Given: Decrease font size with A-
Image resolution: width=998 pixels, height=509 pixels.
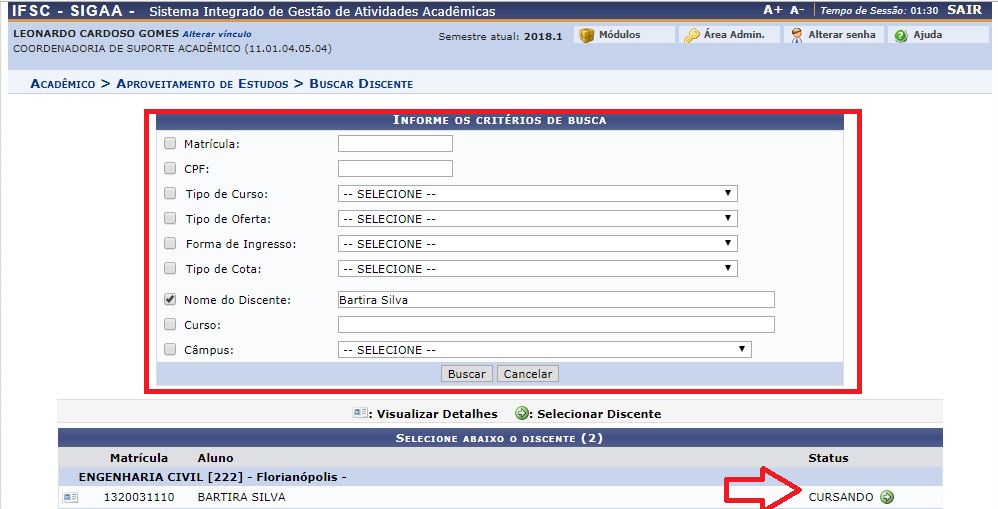Looking at the screenshot, I should point(797,10).
